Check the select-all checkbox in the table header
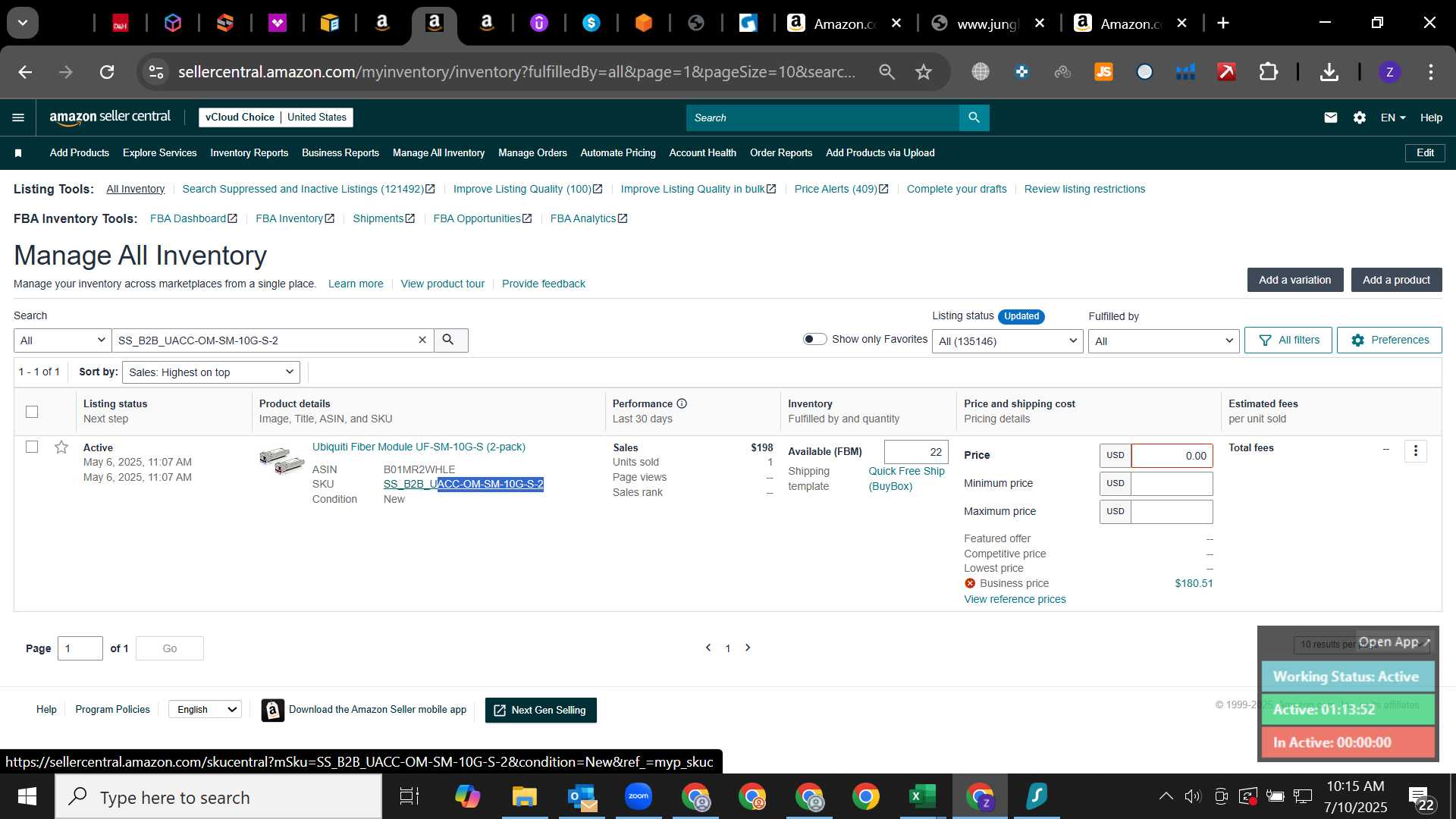Screen dimensions: 1456x819 pos(32,412)
